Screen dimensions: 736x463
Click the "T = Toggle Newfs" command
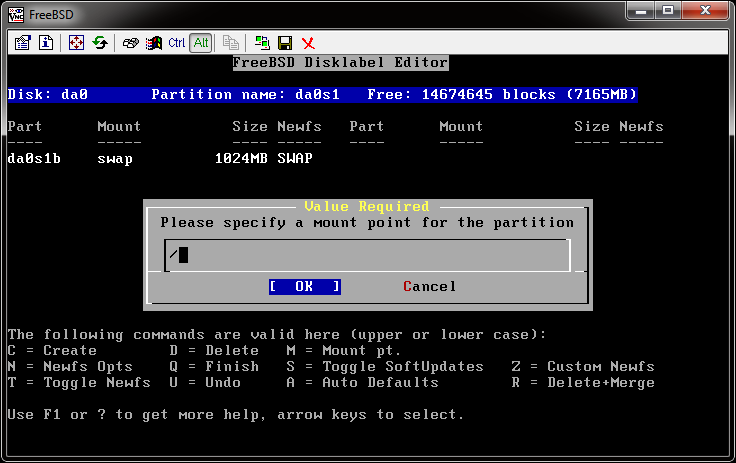79,382
